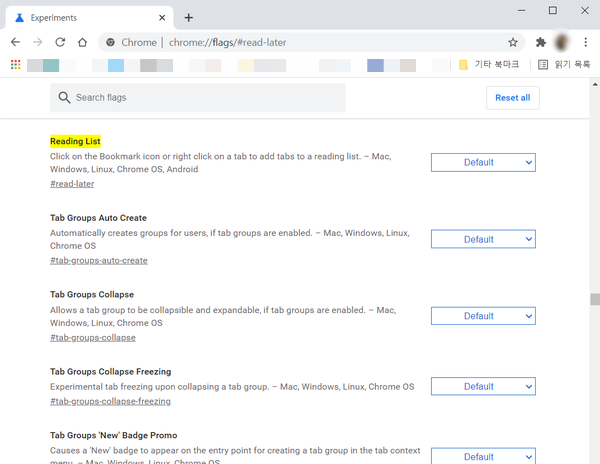The image size is (600, 464).
Task: Follow the #read-later link
Action: click(72, 184)
